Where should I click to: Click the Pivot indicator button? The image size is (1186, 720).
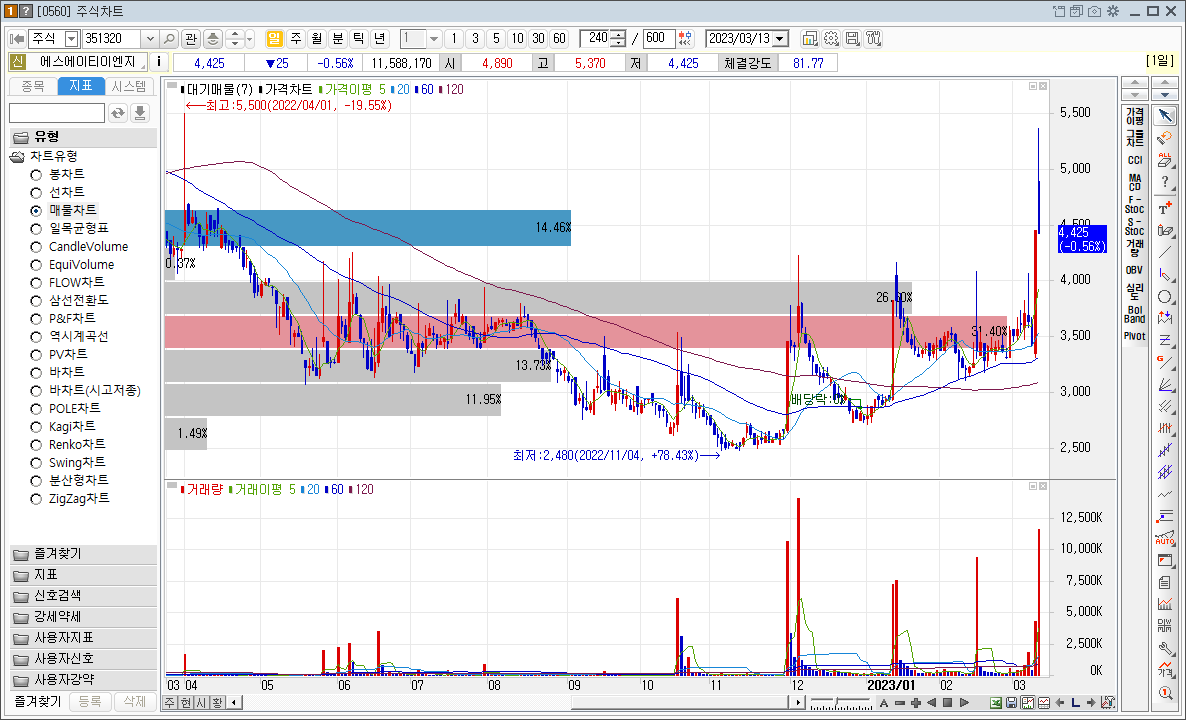pyautogui.click(x=1135, y=336)
